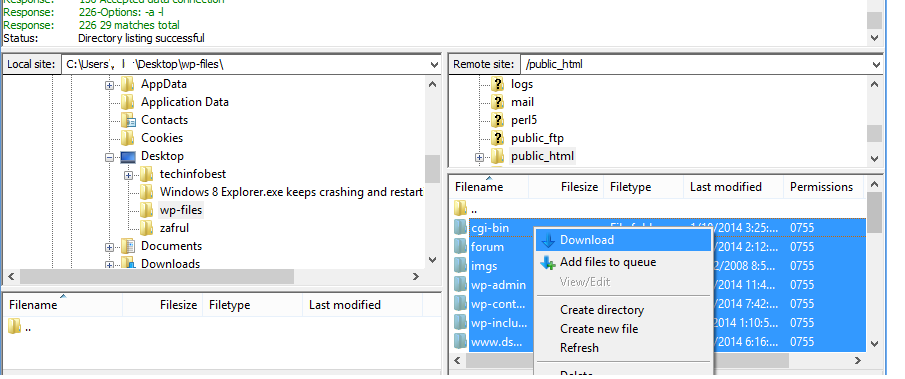905x379 pixels.
Task: Select the wp-inclu... folder name
Action: point(499,323)
